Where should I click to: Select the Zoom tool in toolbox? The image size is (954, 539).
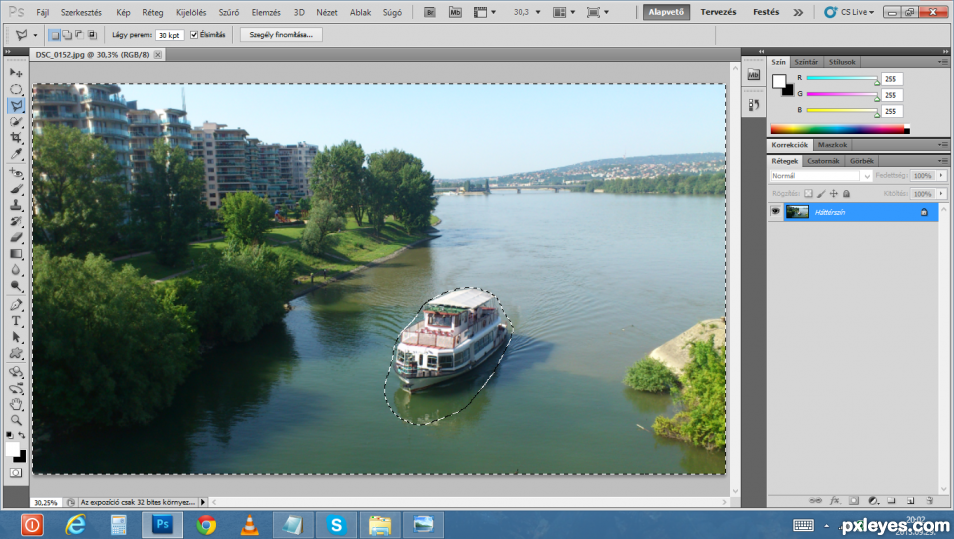[x=16, y=420]
